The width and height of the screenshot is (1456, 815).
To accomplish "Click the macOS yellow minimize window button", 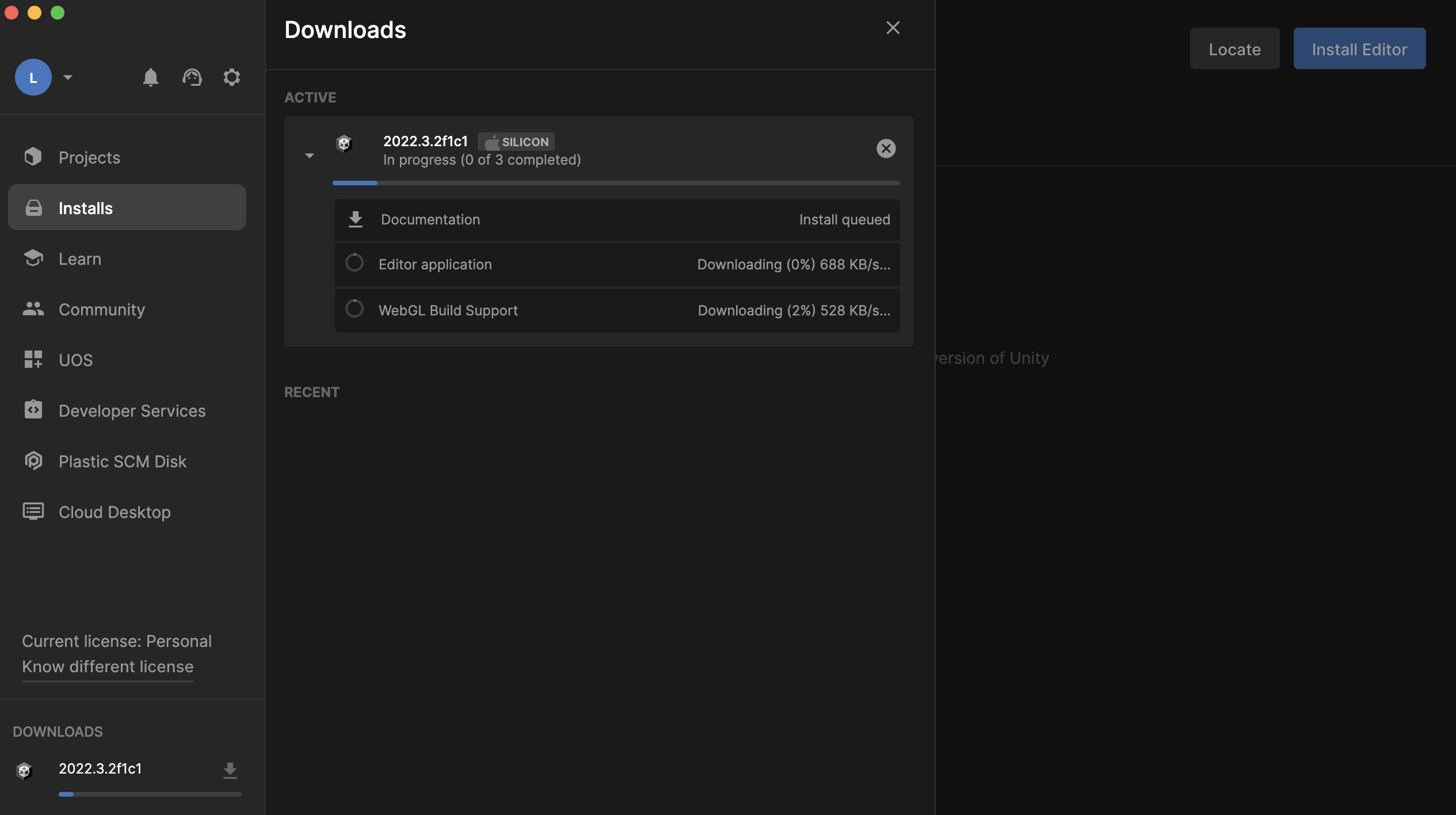I will click(x=35, y=13).
